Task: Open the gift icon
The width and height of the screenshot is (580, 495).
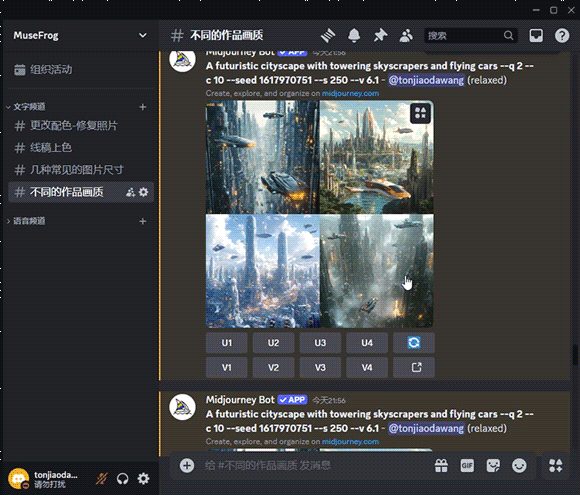Action: coord(441,465)
